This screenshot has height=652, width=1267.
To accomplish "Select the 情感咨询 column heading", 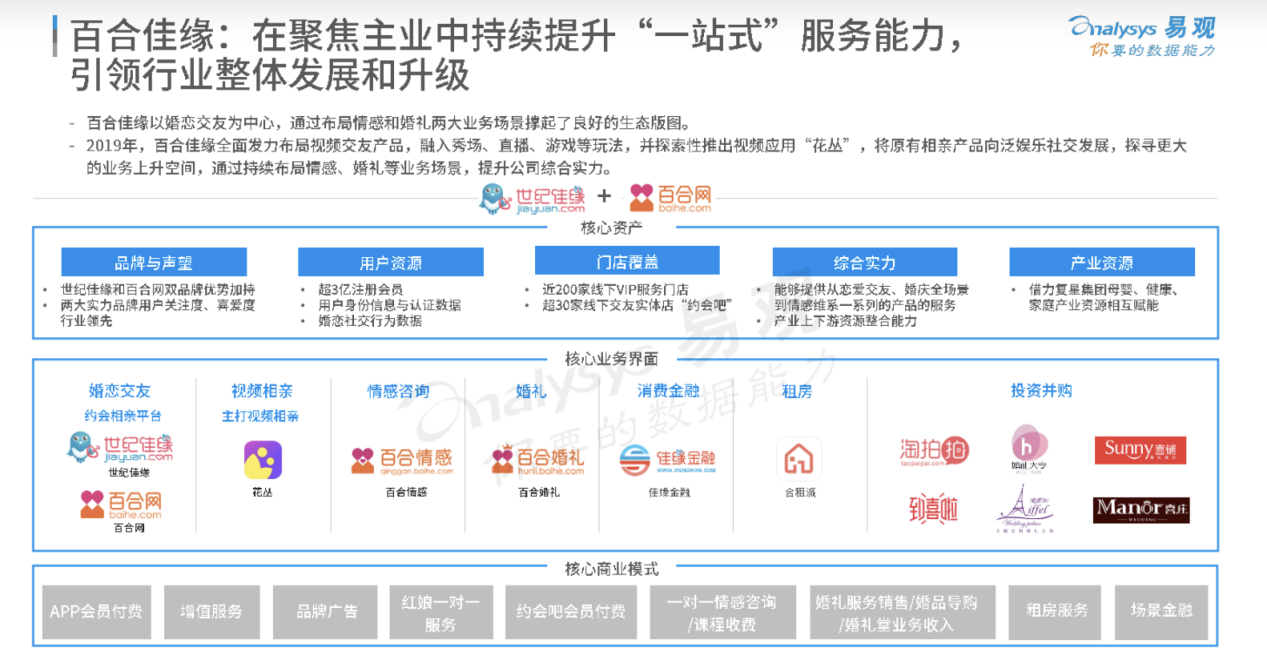I will (x=398, y=391).
